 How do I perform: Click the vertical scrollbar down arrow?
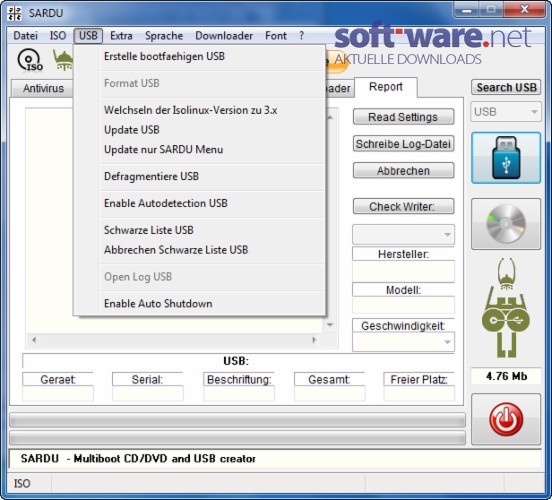330,325
